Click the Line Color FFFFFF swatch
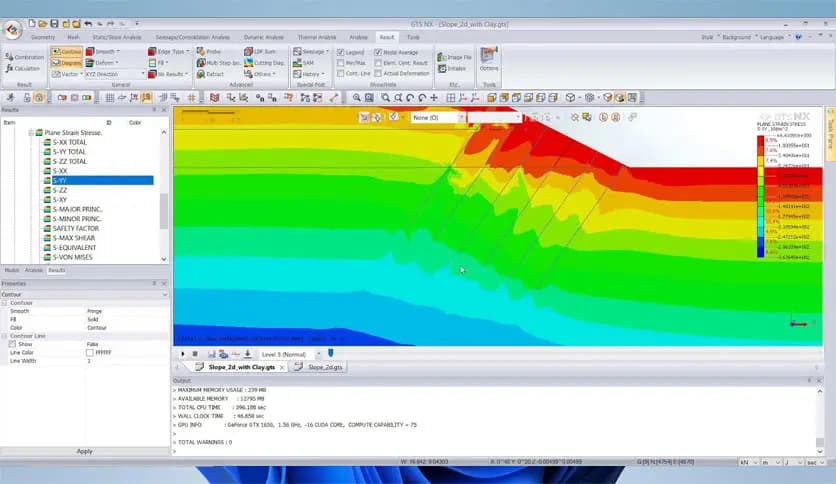Screen dimensions: 836x484 90,353
